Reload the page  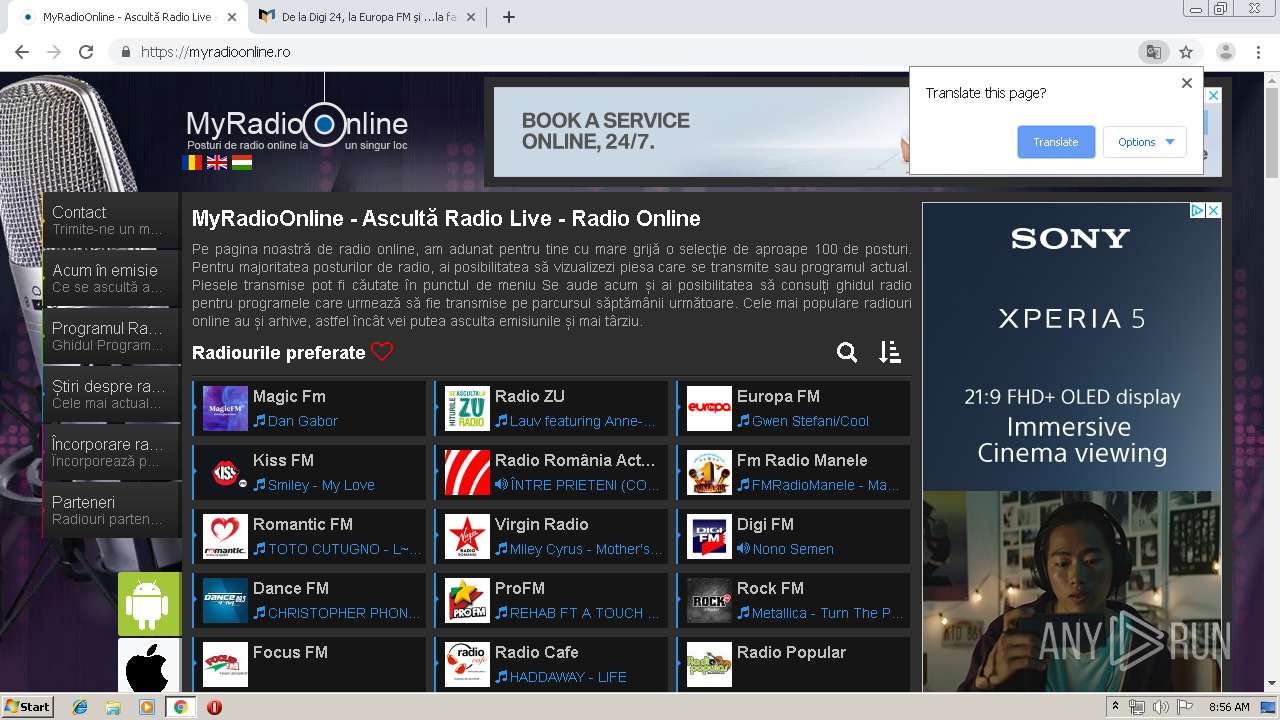pos(86,52)
